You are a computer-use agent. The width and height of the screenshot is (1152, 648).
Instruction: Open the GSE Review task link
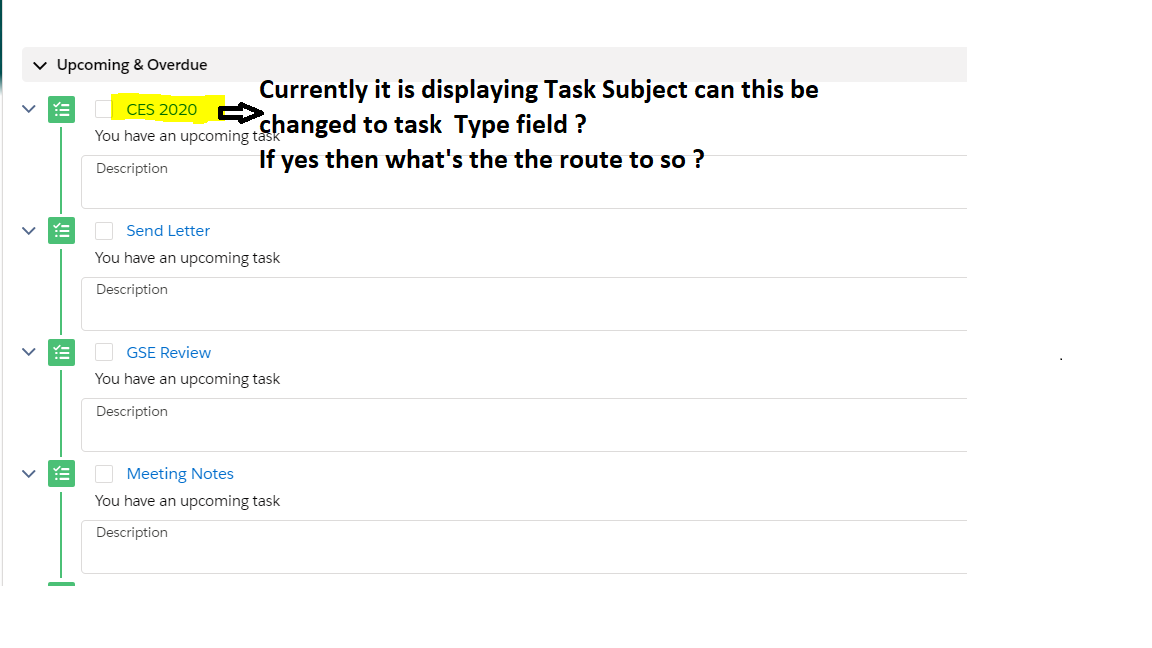(x=168, y=352)
